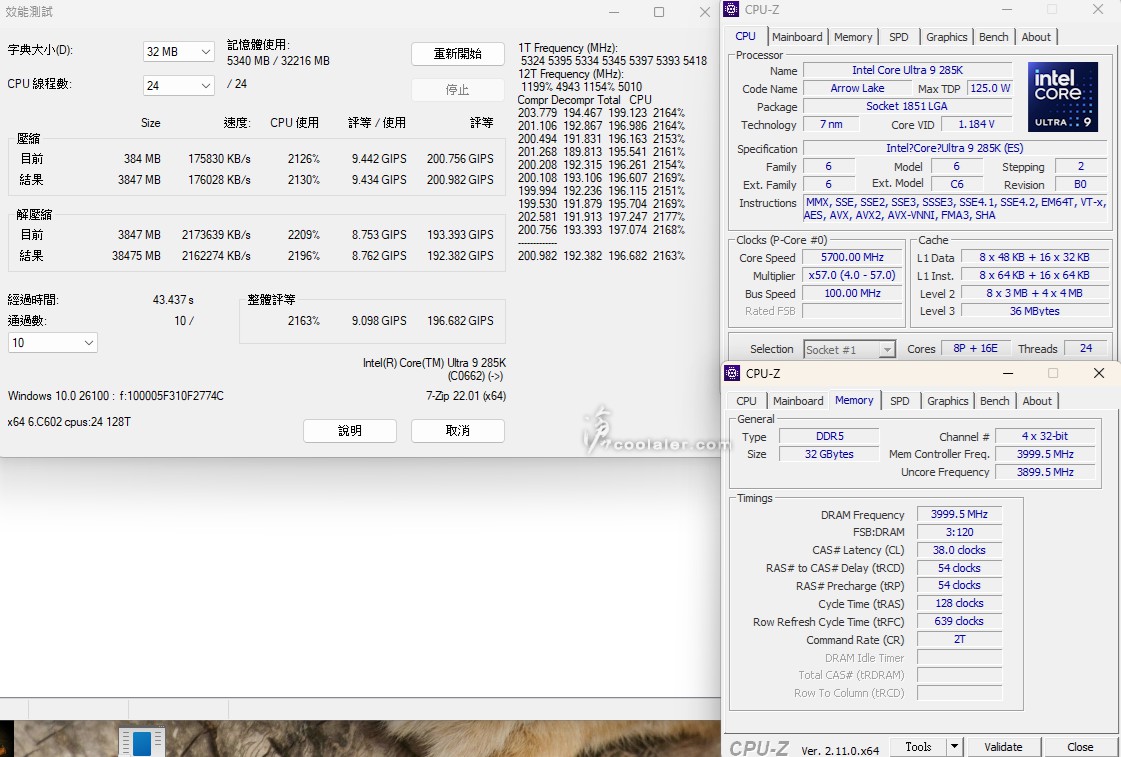Switch to Graphics tab in lower CPU-Z window
Screen dimensions: 1121x757
pos(947,401)
